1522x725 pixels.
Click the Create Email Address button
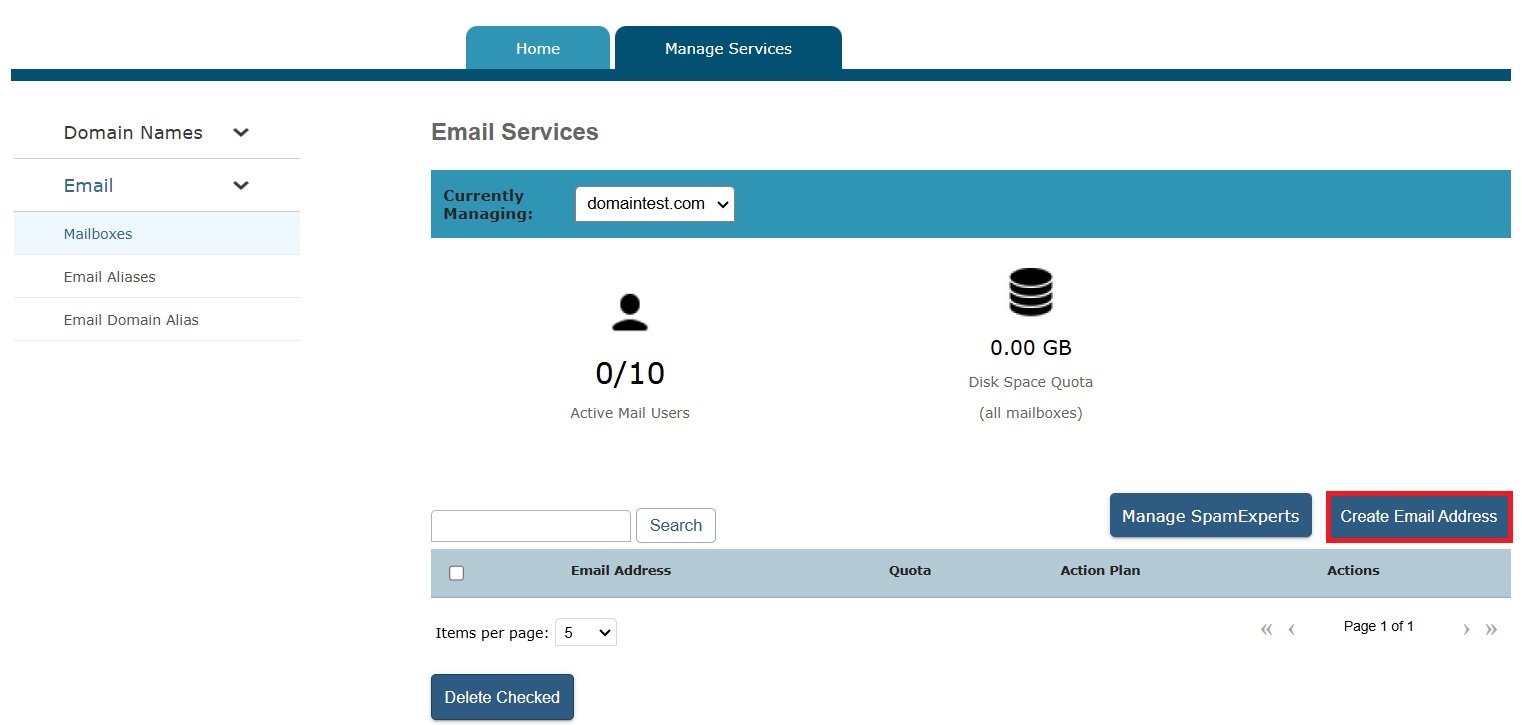1418,517
